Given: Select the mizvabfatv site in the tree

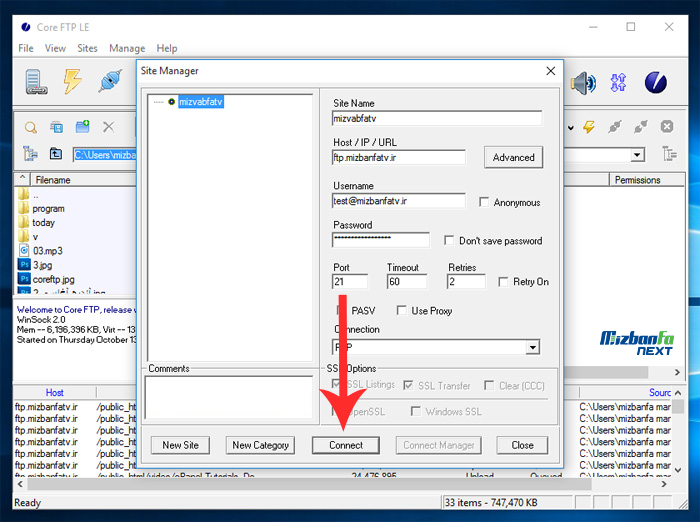Looking at the screenshot, I should (200, 102).
